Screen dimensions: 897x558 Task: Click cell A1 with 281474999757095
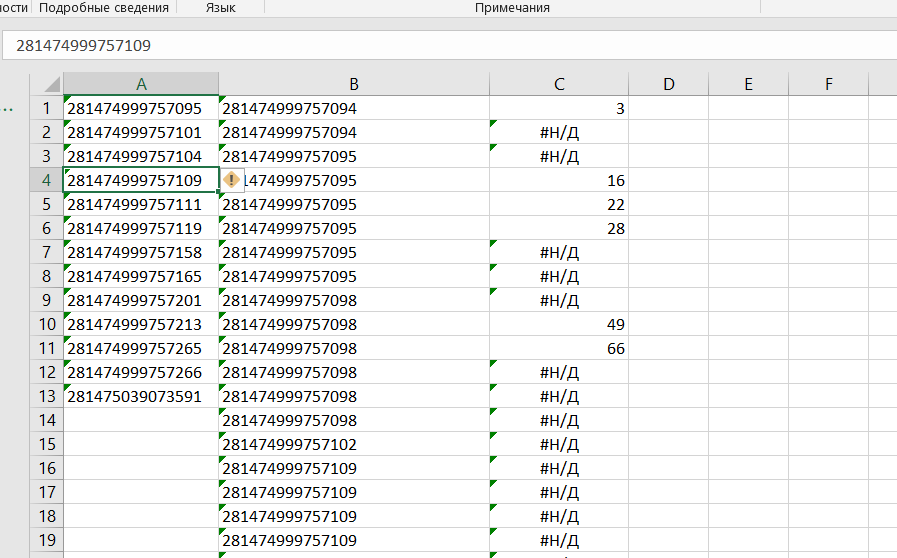coord(141,108)
